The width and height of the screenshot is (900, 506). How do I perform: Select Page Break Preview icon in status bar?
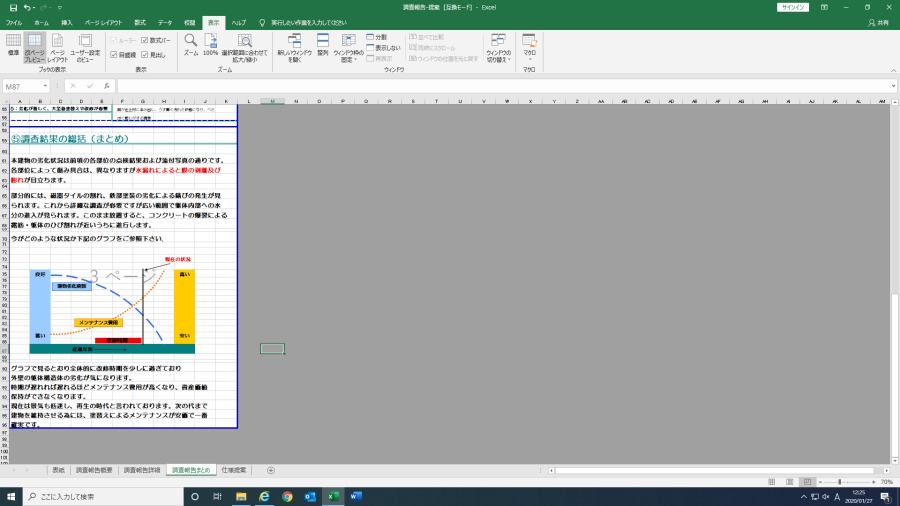(x=807, y=482)
